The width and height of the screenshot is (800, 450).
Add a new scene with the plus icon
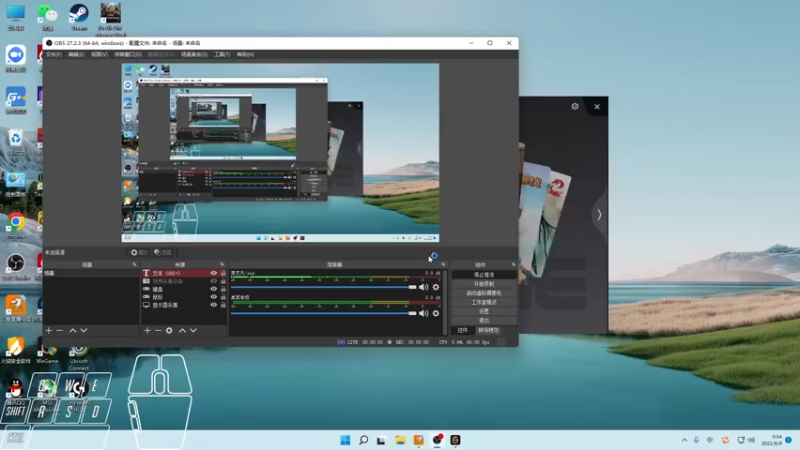48,331
